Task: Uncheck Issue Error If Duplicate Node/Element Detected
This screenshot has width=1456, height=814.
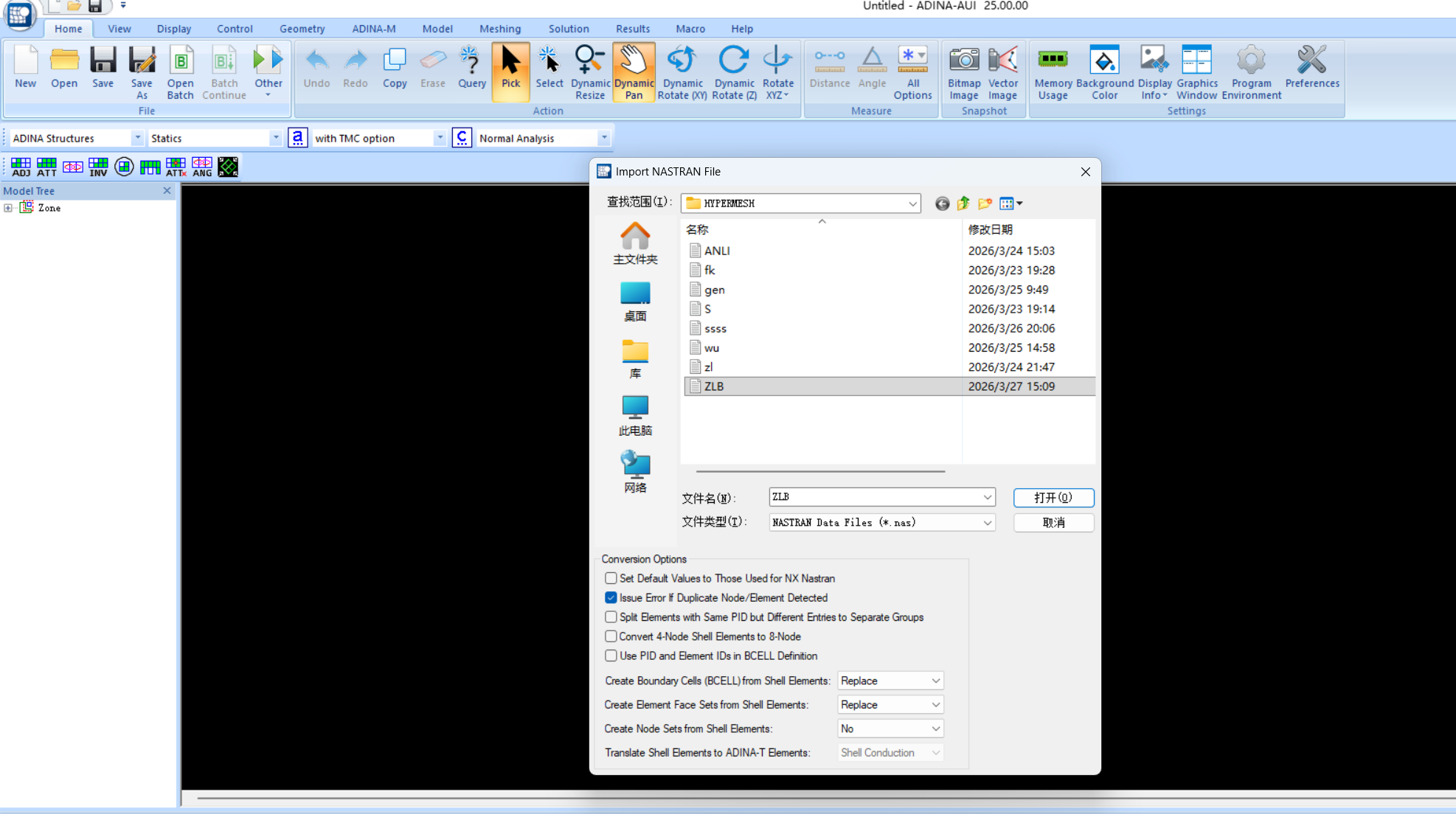Action: click(611, 597)
